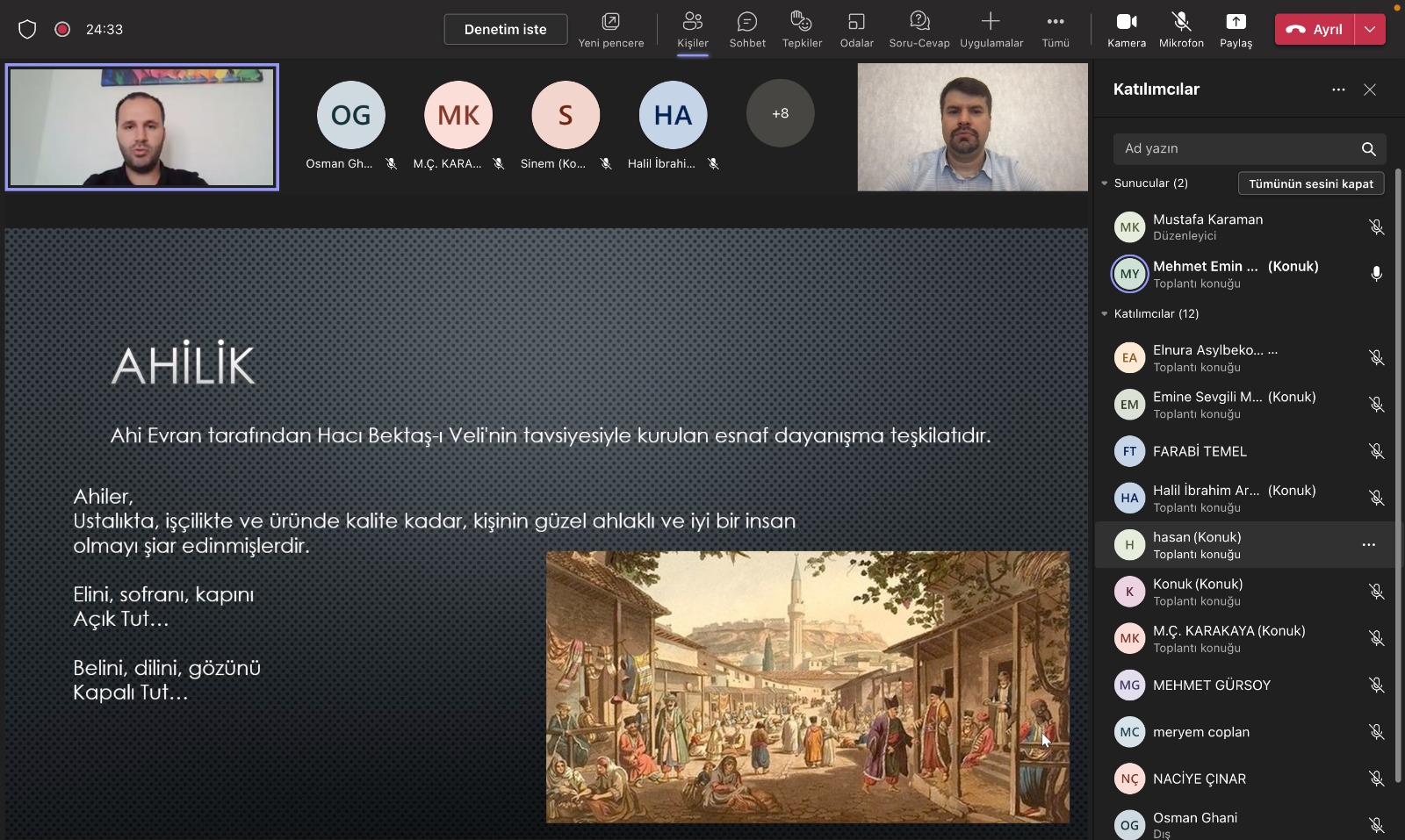Collapse the Sunucular (2) section
The image size is (1405, 840).
1105,183
